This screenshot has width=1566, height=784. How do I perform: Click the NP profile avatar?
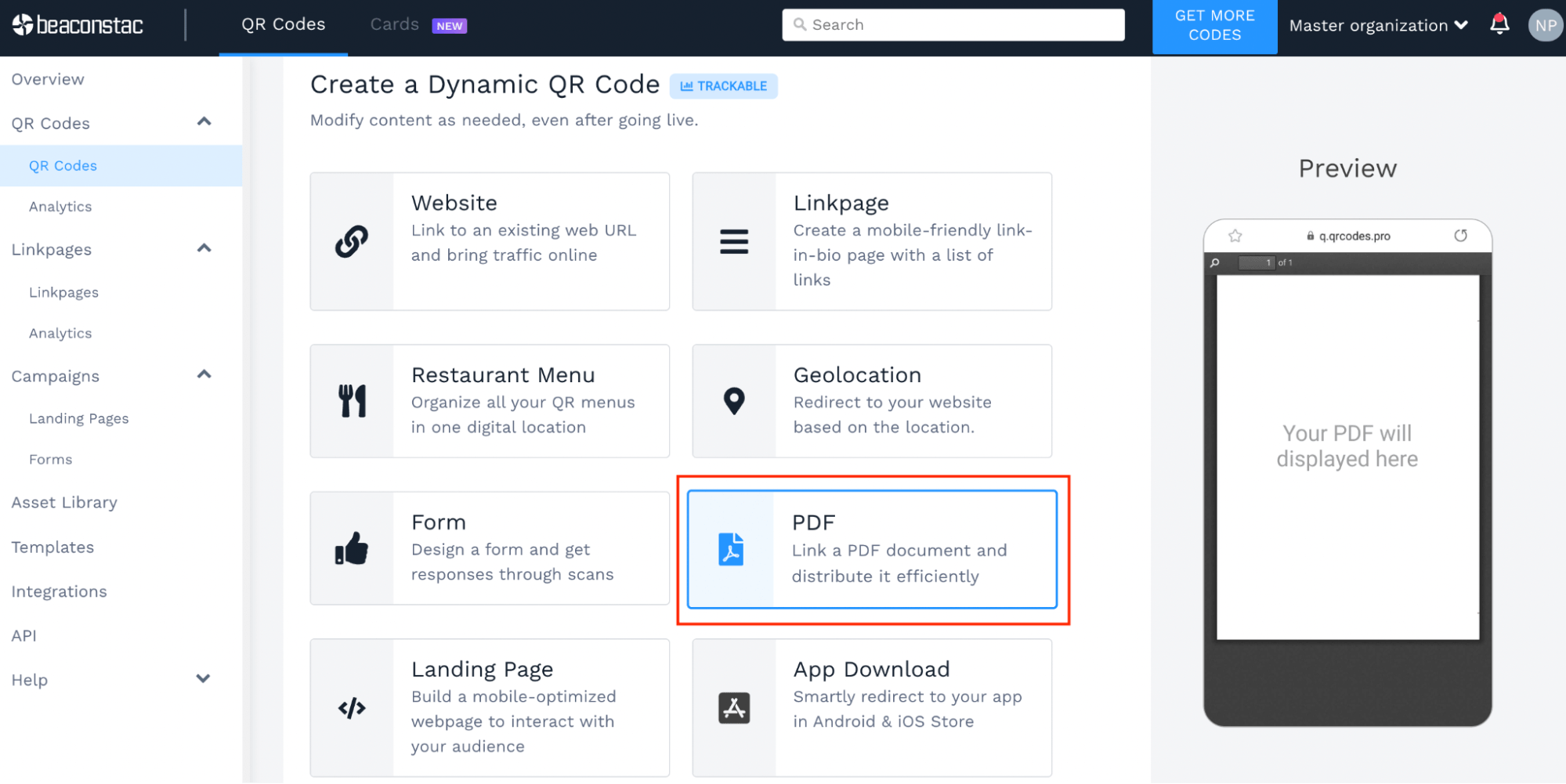tap(1545, 24)
